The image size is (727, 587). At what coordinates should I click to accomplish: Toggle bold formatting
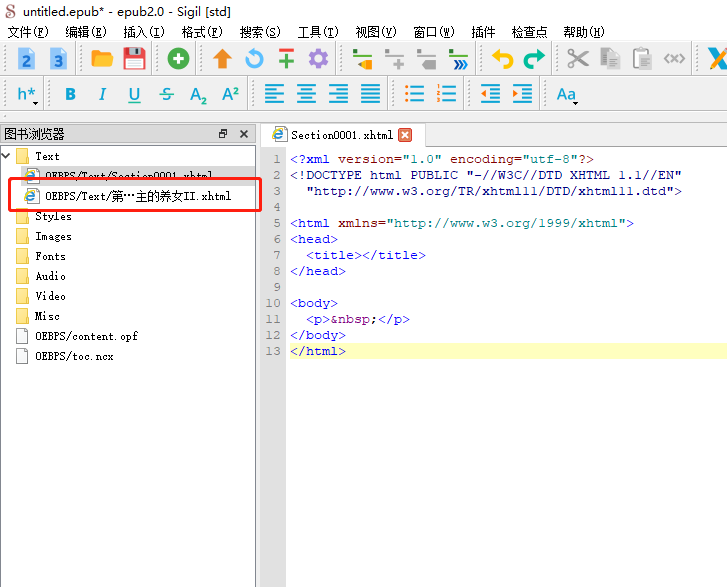70,94
